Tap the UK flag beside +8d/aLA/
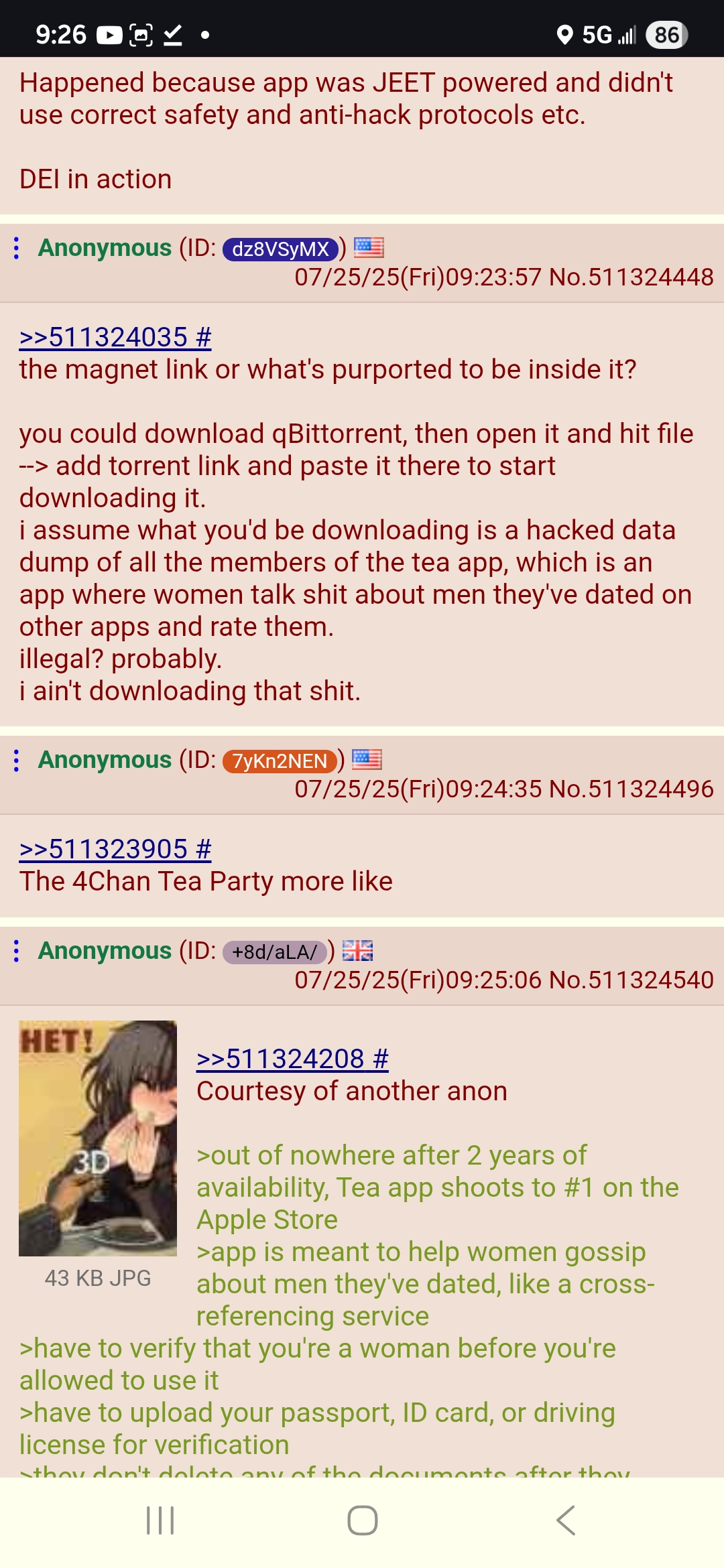 [357, 951]
